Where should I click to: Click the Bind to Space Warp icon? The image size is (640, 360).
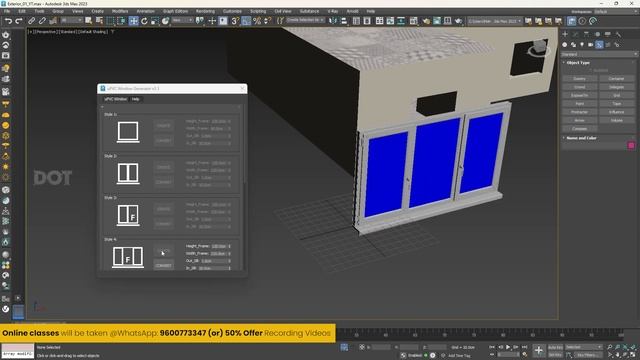[53, 21]
